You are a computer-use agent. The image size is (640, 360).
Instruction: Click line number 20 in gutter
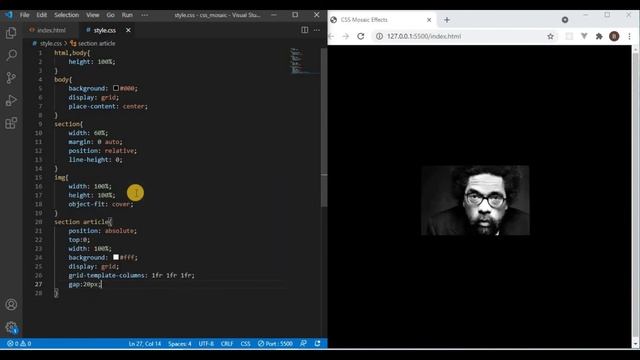(x=38, y=222)
